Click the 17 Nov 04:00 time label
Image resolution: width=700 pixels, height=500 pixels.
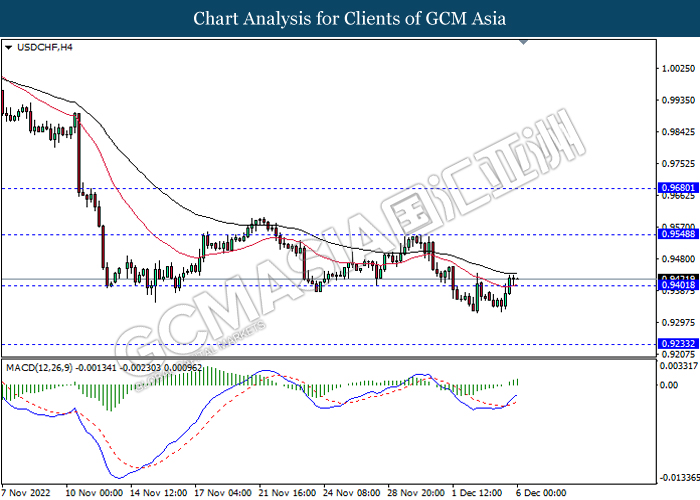[223, 493]
